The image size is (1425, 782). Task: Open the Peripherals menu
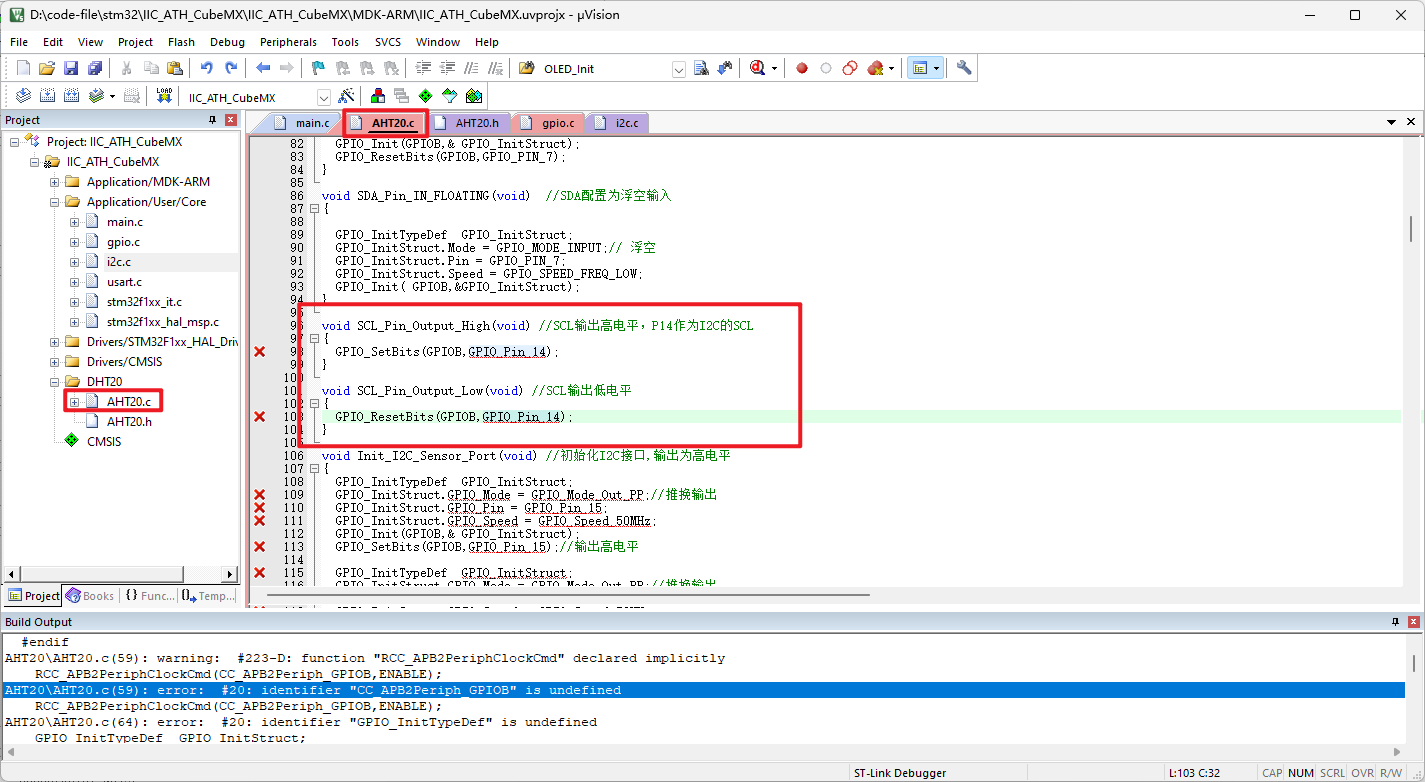click(x=288, y=42)
